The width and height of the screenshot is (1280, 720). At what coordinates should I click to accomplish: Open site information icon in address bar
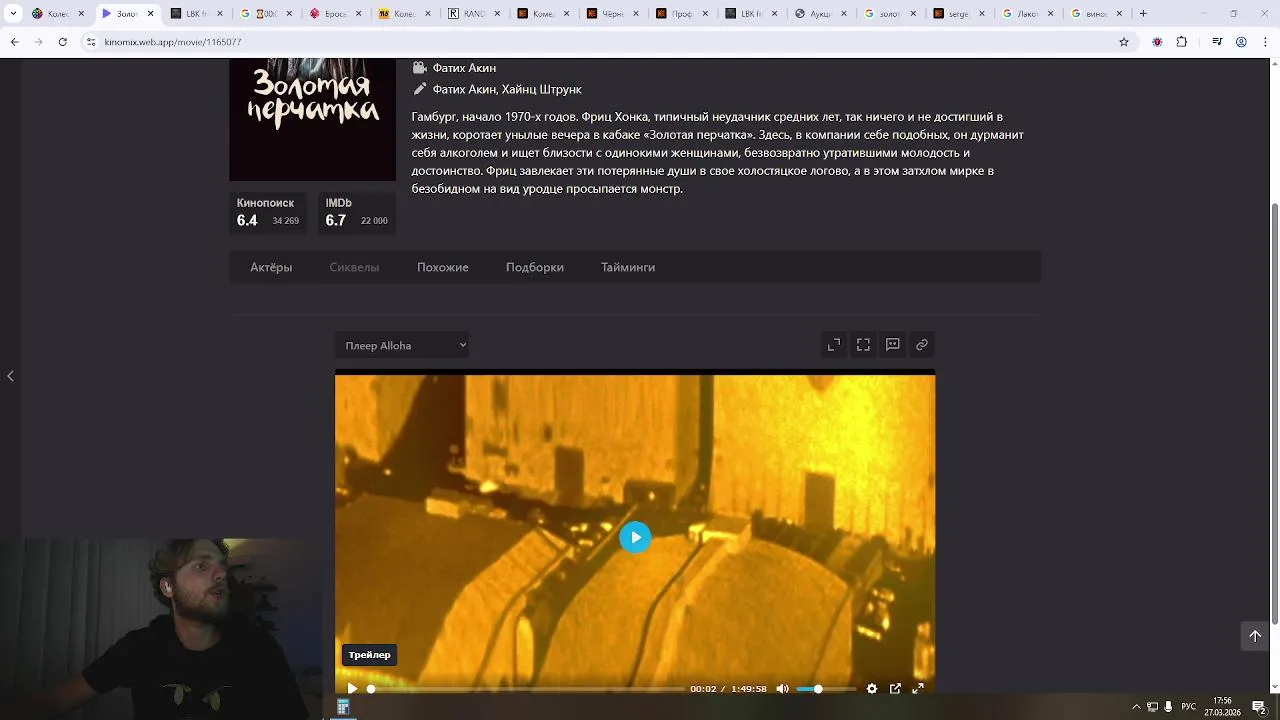pos(91,42)
